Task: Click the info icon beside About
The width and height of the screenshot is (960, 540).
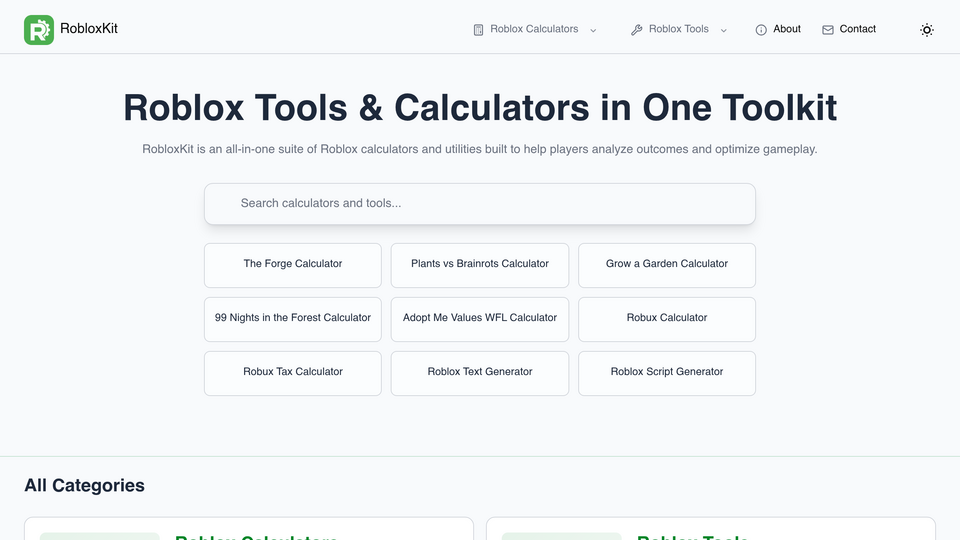Action: click(761, 30)
